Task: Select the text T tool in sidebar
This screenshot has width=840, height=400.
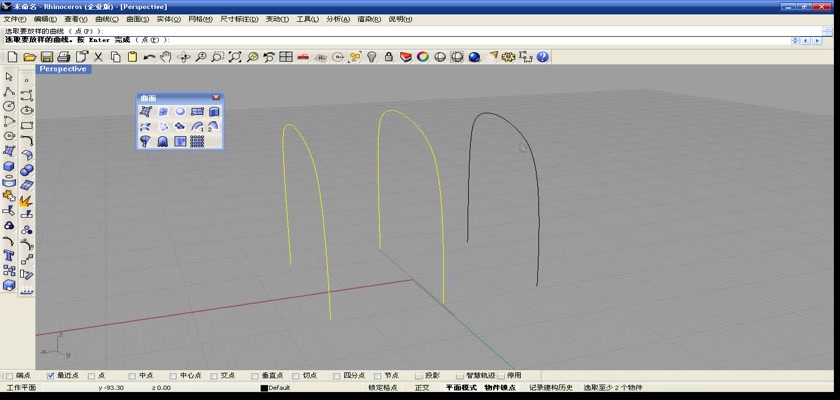Action: [9, 255]
